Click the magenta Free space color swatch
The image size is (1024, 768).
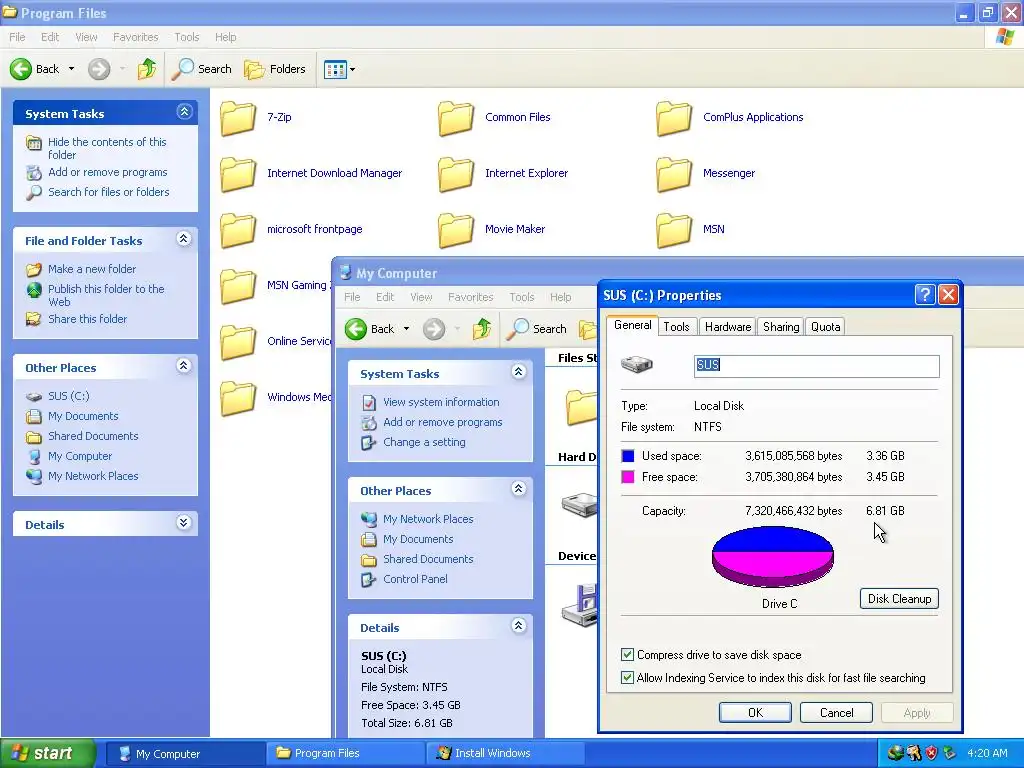pyautogui.click(x=628, y=477)
